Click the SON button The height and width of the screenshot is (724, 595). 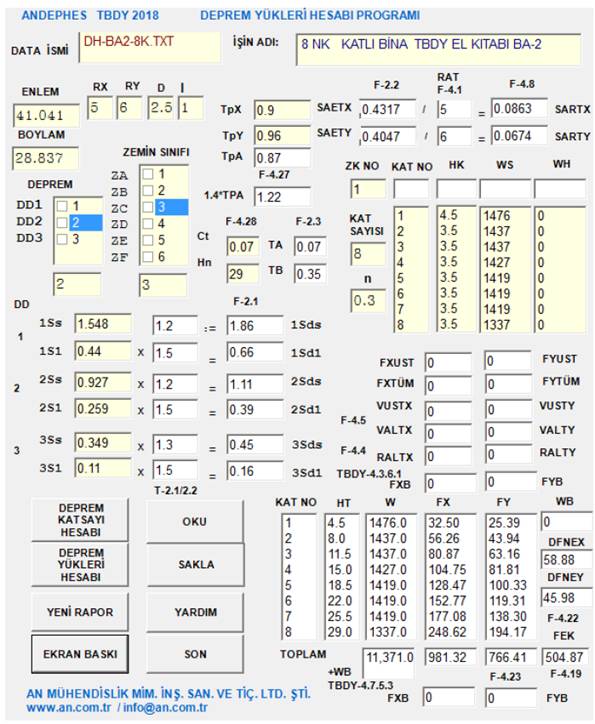195,654
